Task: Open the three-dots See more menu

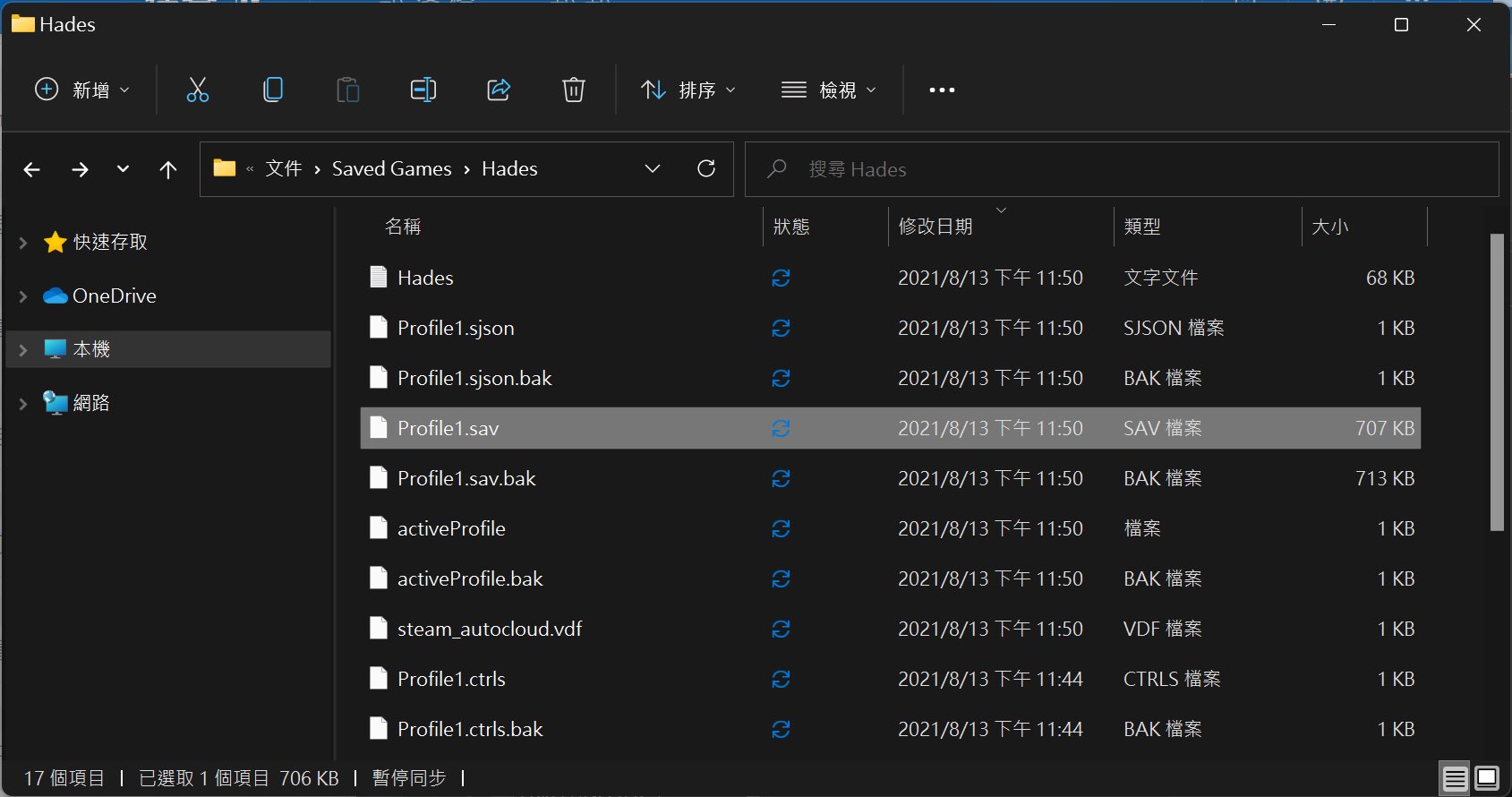Action: [x=942, y=90]
